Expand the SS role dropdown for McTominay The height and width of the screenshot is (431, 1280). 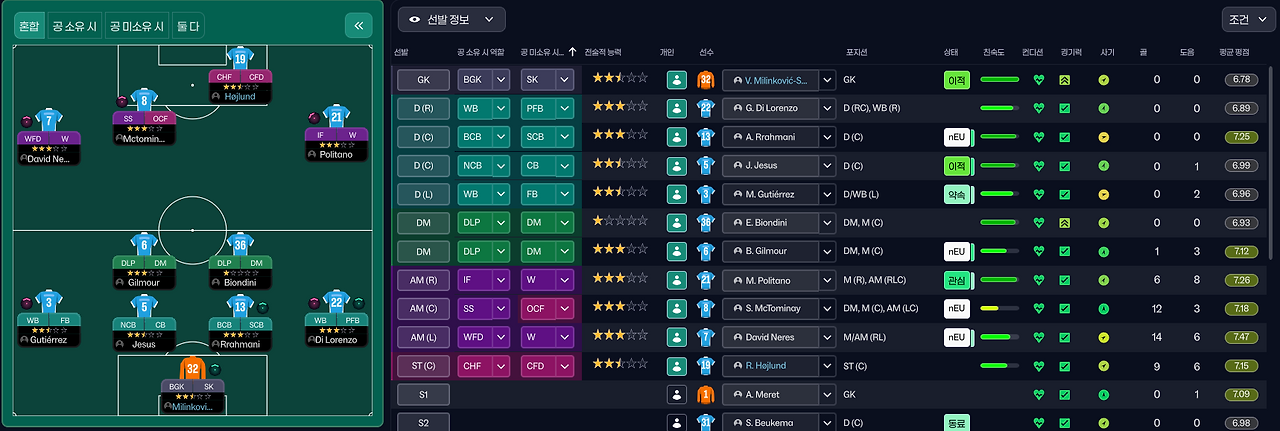click(499, 309)
